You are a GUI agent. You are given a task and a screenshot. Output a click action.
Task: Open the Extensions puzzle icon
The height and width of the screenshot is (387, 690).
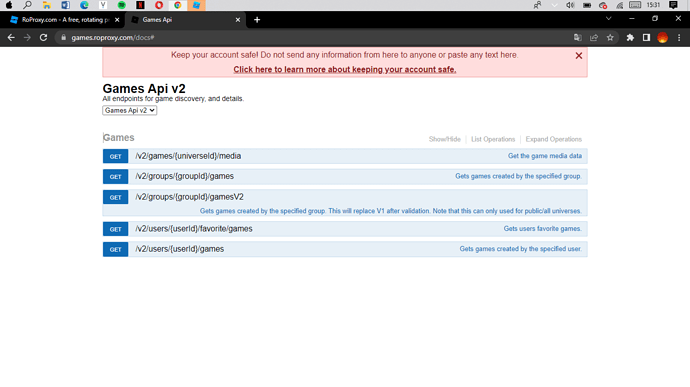[630, 37]
